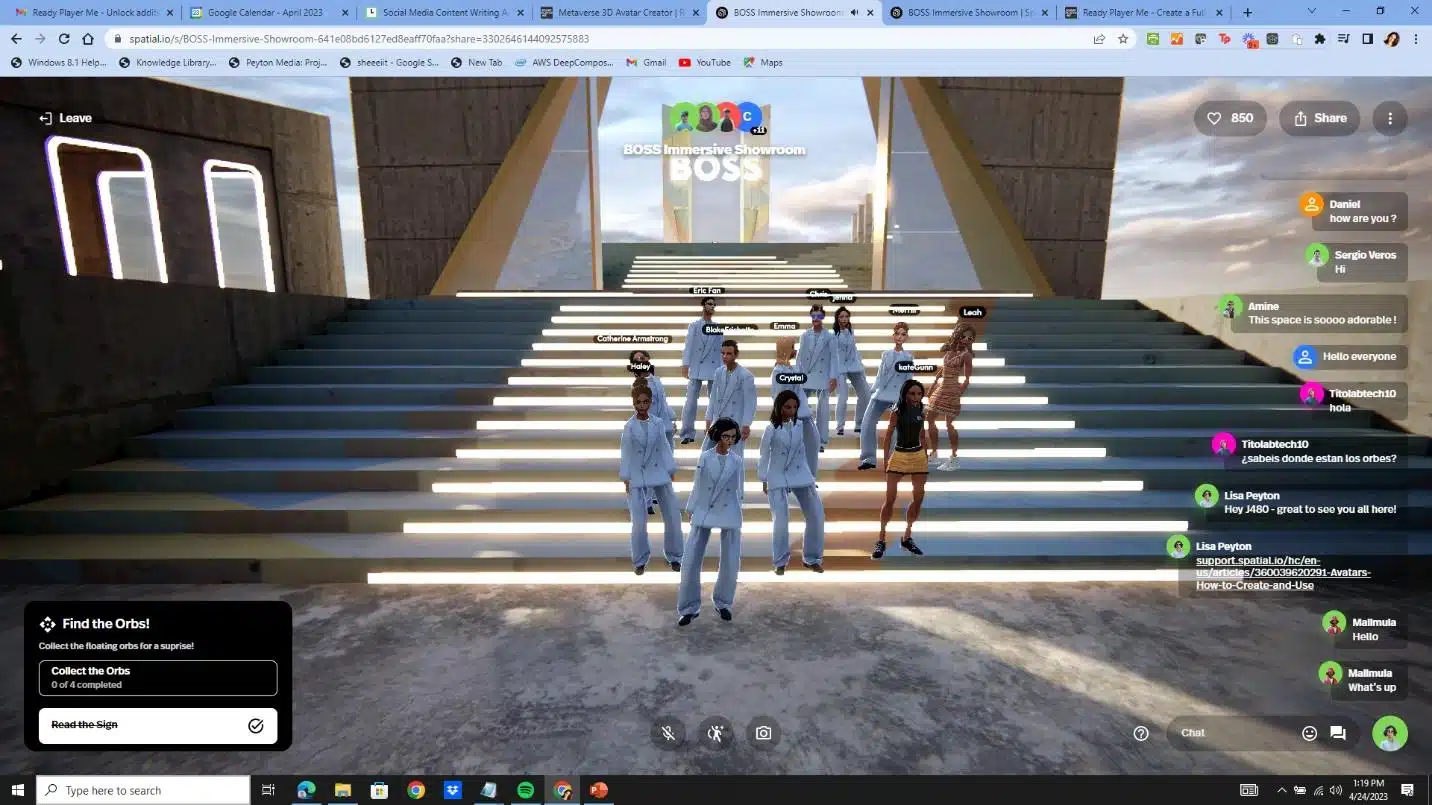This screenshot has width=1432, height=805.
Task: Open Dropbox from the taskbar
Action: coord(452,790)
